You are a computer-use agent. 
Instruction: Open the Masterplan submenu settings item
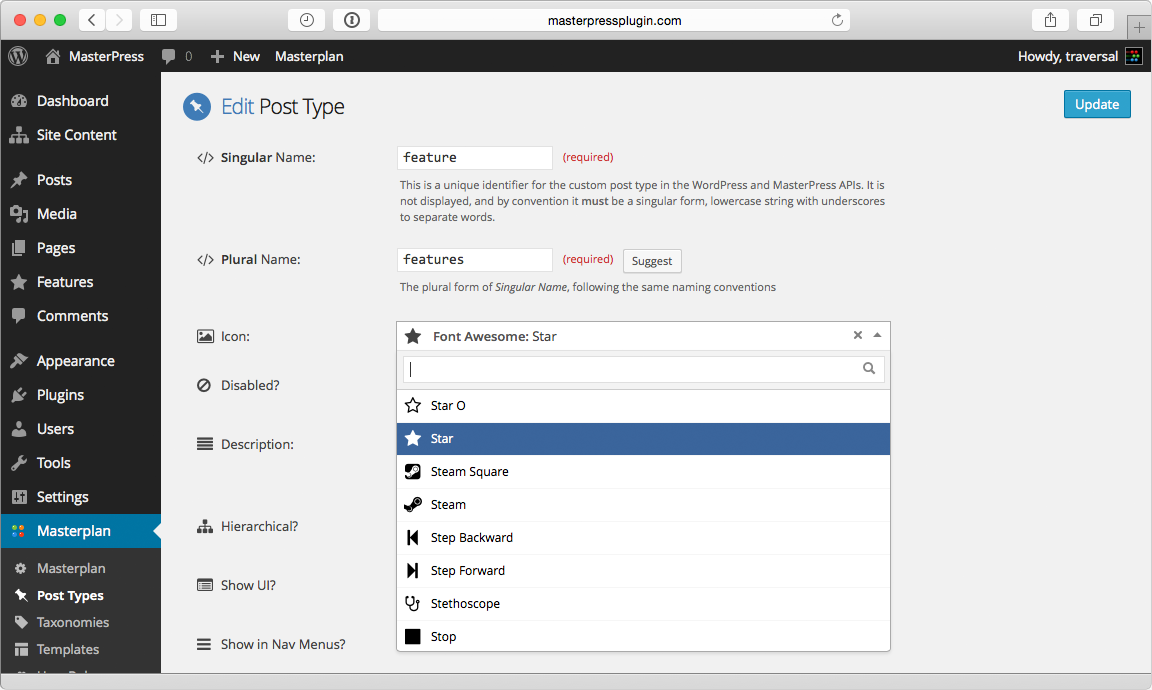[x=71, y=569]
